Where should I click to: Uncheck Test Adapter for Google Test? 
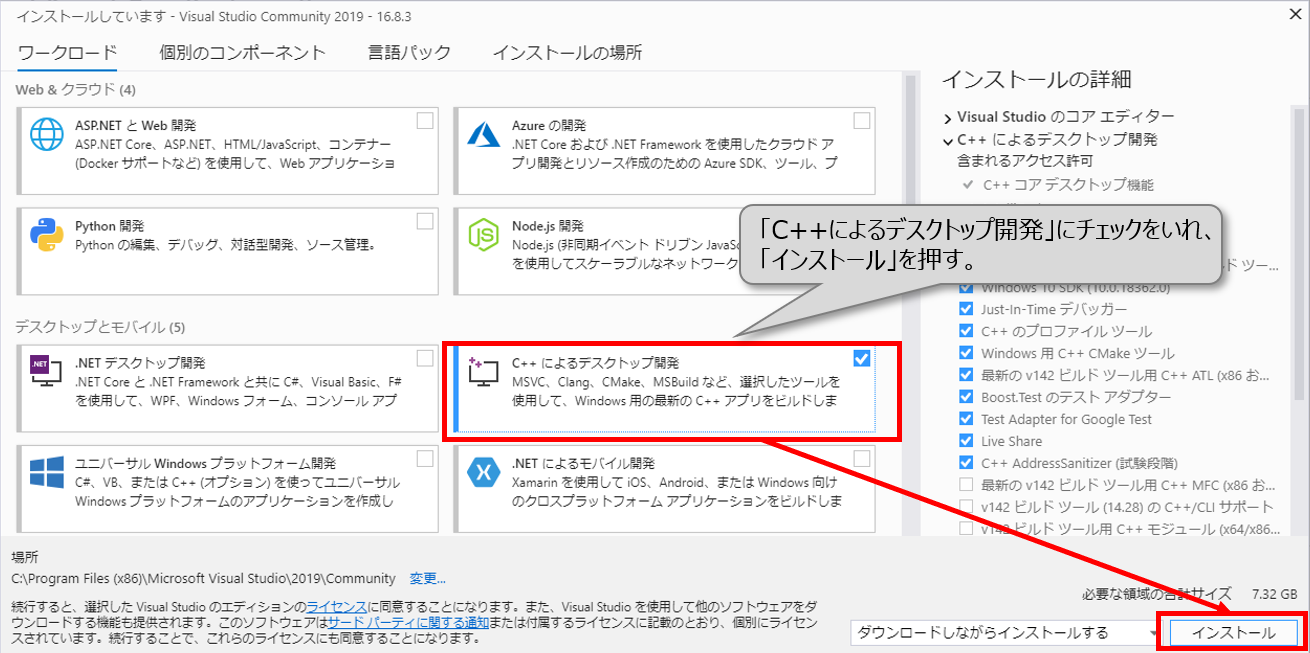pos(966,419)
